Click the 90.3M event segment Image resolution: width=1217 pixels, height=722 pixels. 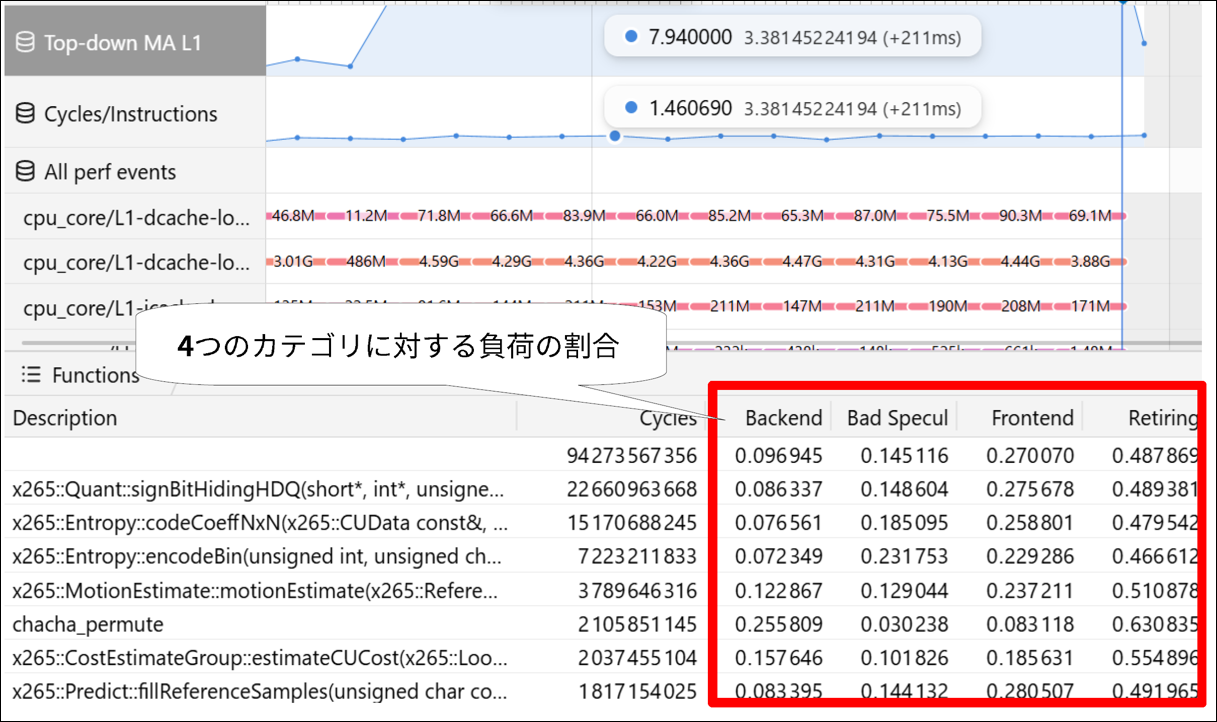tap(1021, 215)
